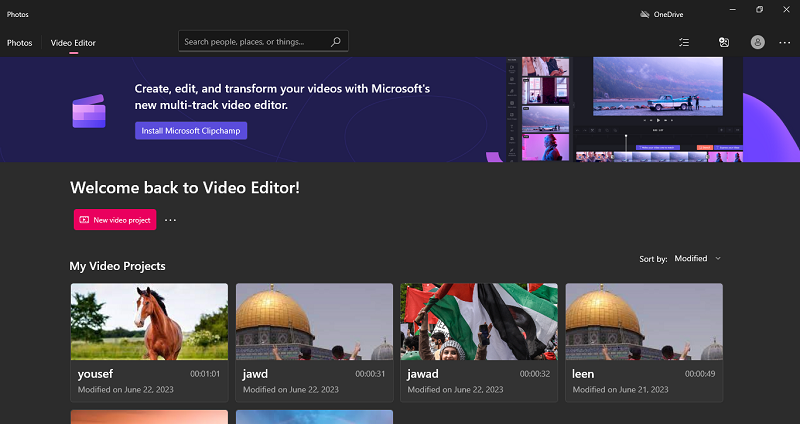The width and height of the screenshot is (800, 424).
Task: Expand the Sort by Modified dropdown
Action: point(697,259)
